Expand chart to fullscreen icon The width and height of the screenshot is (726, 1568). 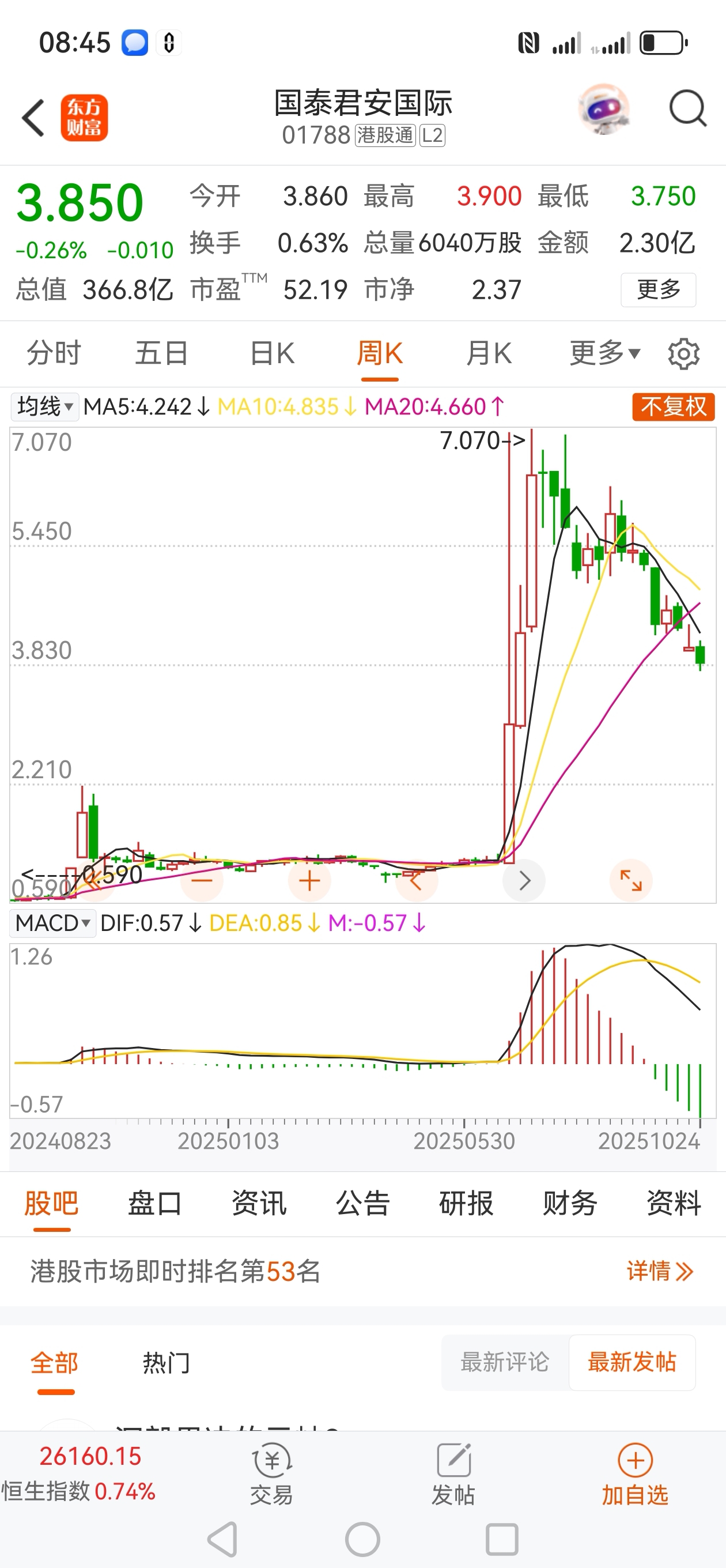click(x=631, y=881)
